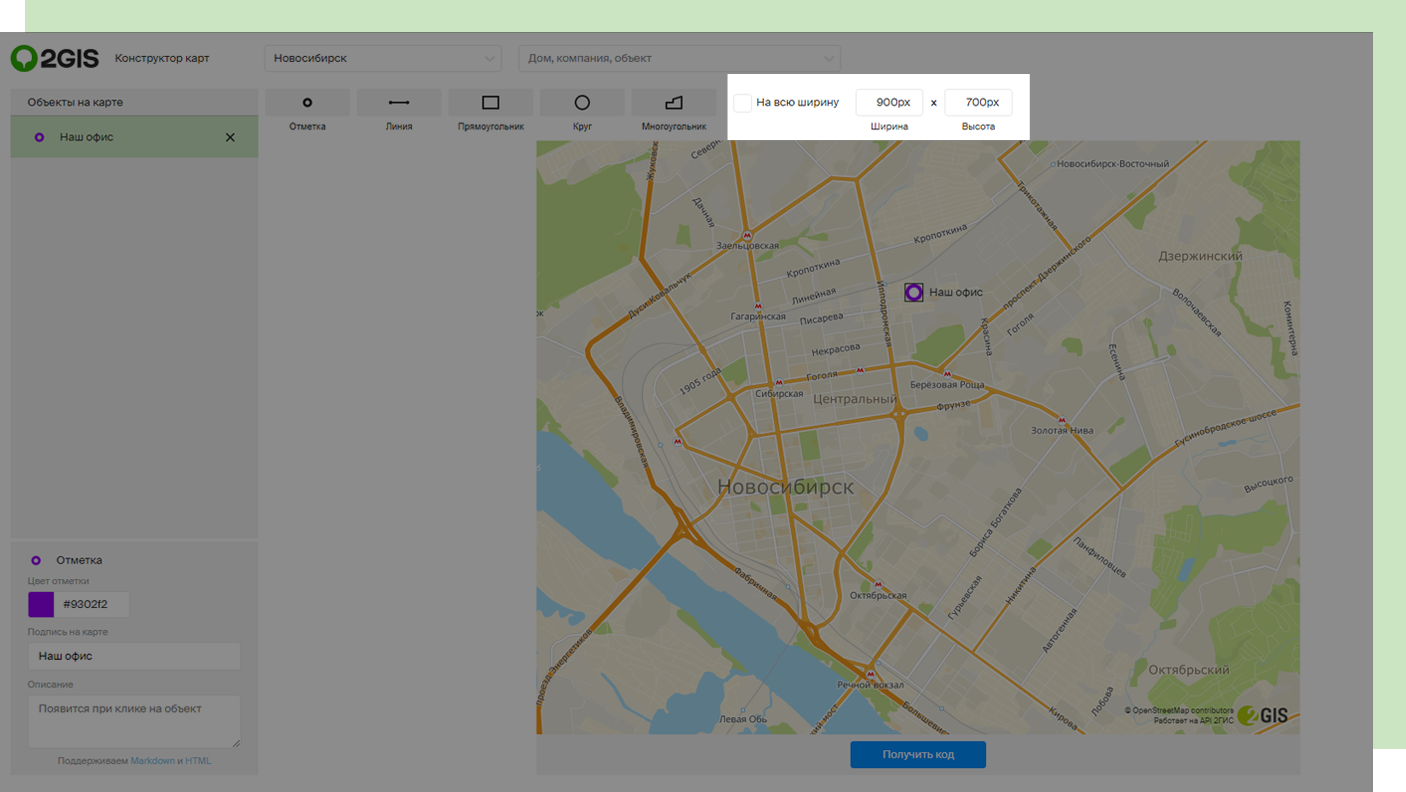Click the 2GIS logo on the map
Viewport: 1406px width, 792px height.
click(x=1262, y=715)
